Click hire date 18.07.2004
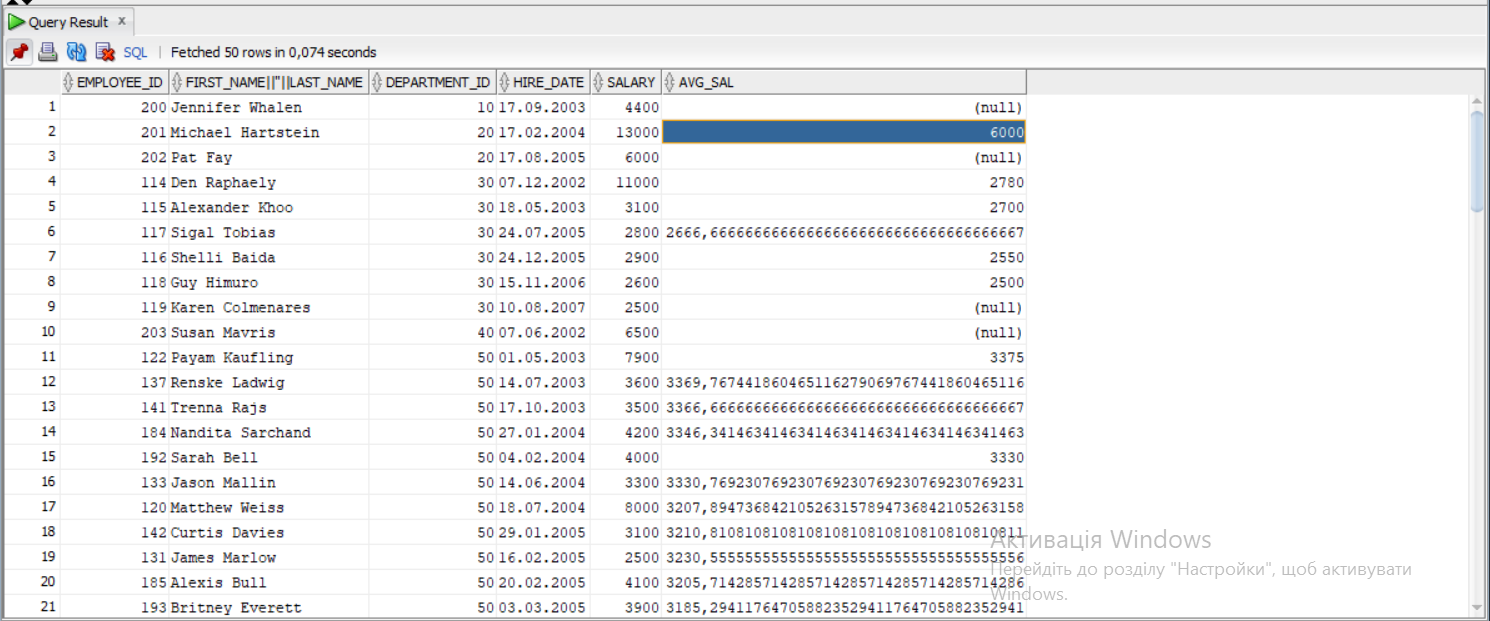1490x621 pixels. pos(543,507)
